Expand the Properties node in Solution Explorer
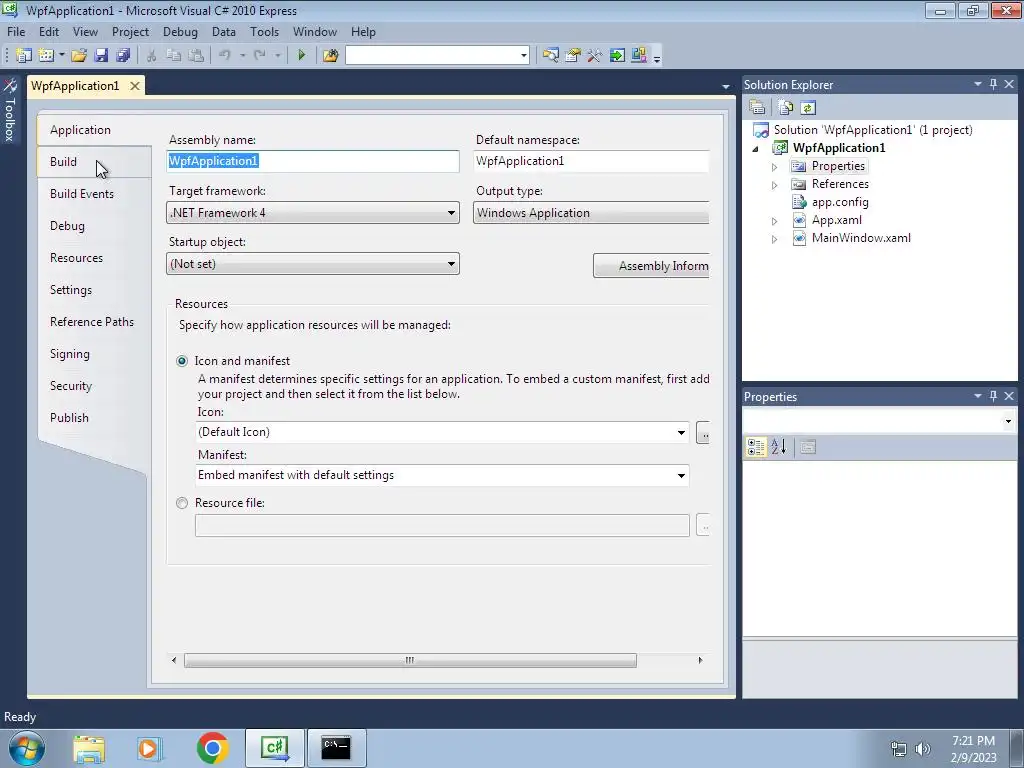The image size is (1024, 768). pos(775,167)
